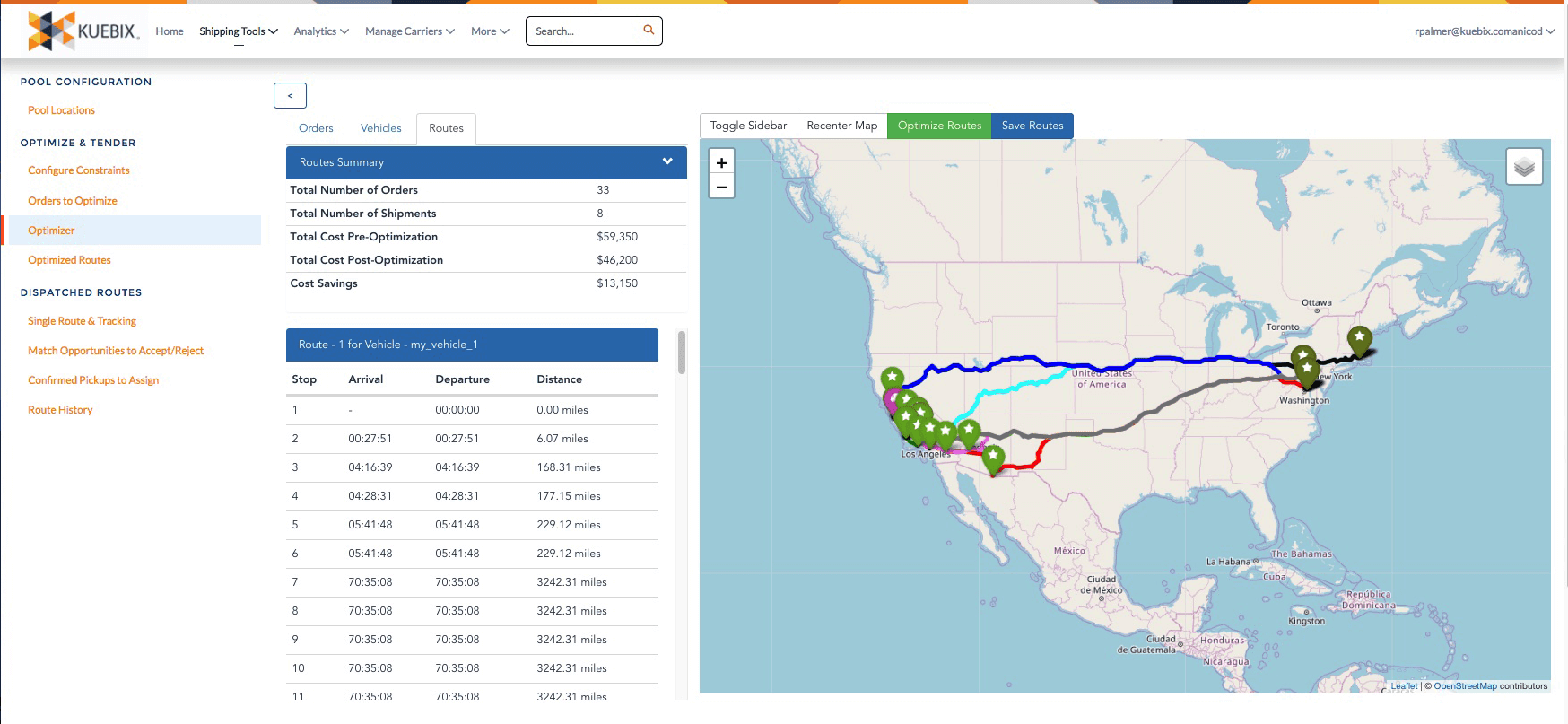The width and height of the screenshot is (1568, 724).
Task: Click the back arrow button
Action: [x=290, y=95]
